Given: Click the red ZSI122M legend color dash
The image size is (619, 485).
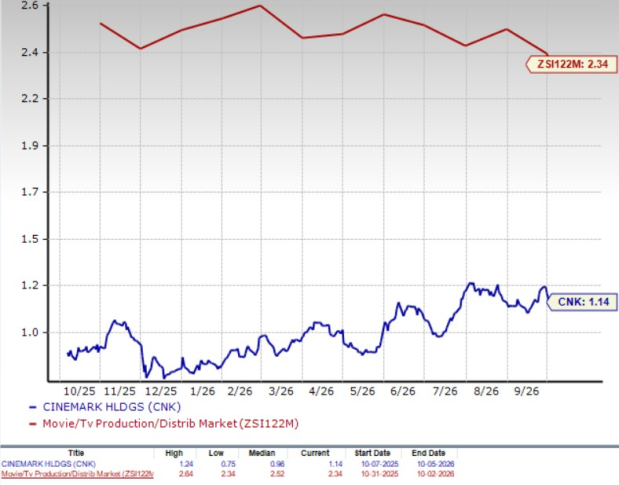Looking at the screenshot, I should click(33, 424).
